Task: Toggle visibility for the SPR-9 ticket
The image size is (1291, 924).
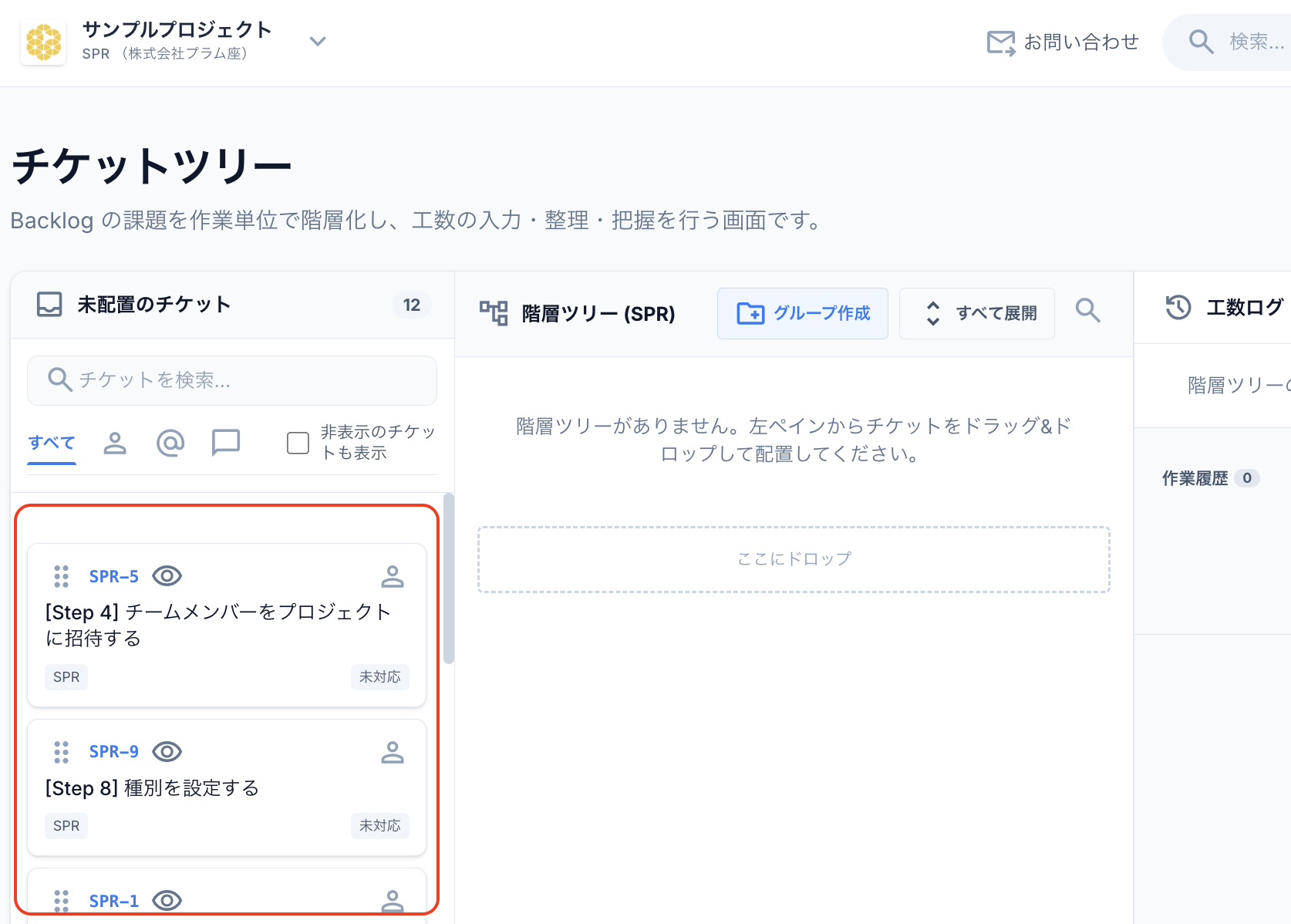Action: coord(167,751)
